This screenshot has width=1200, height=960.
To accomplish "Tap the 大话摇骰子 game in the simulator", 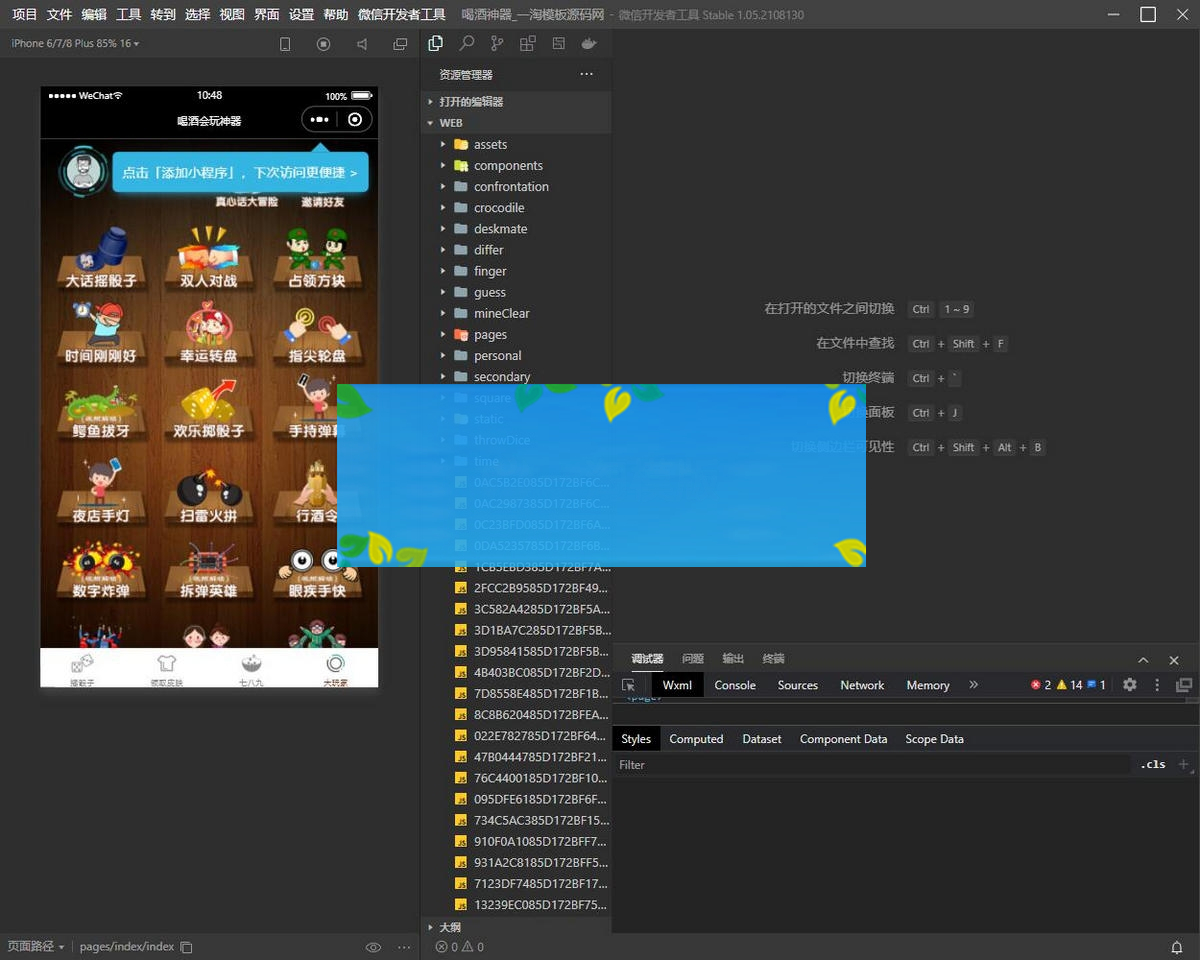I will point(101,260).
